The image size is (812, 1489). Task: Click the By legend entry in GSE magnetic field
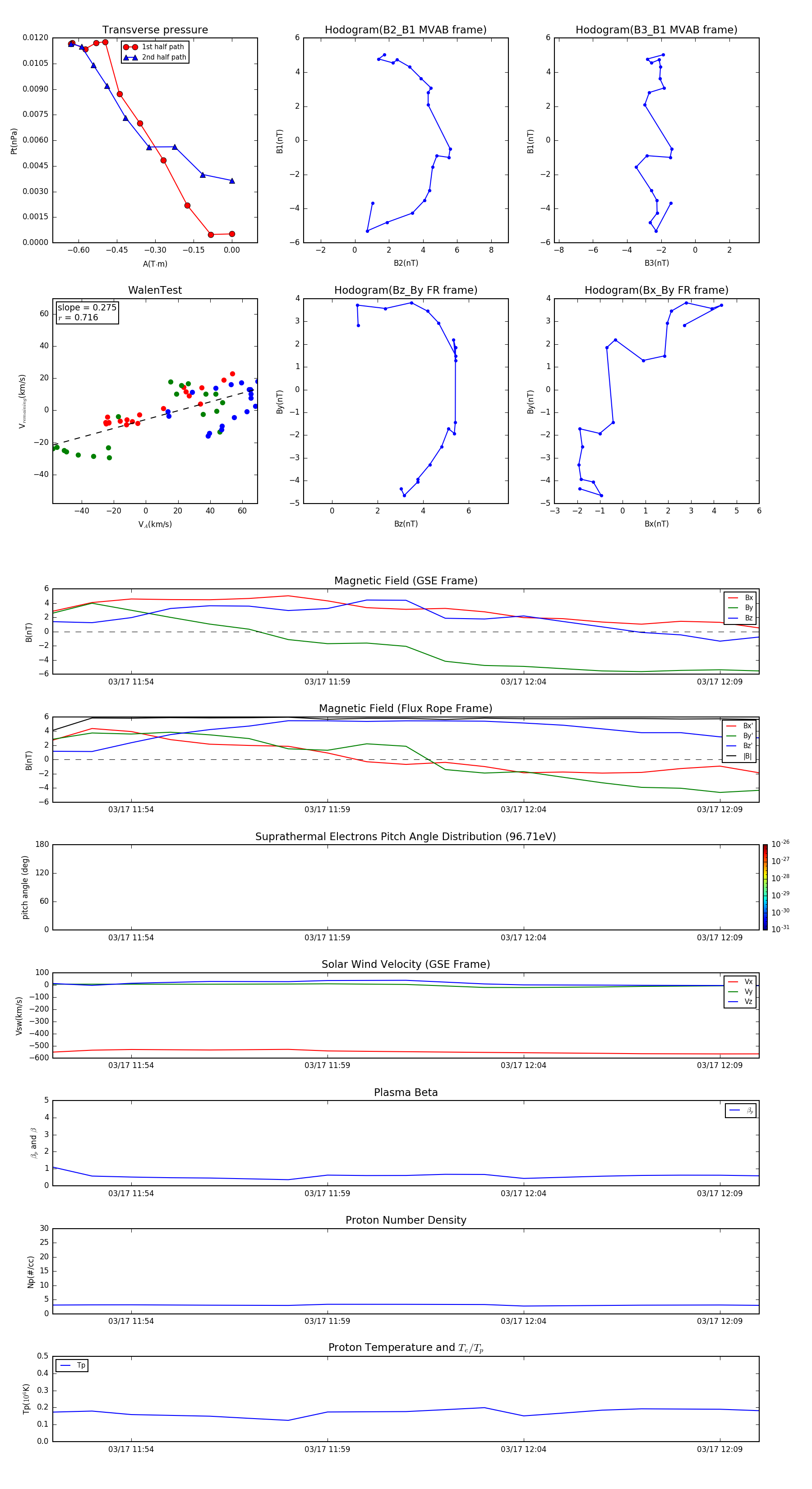(740, 608)
